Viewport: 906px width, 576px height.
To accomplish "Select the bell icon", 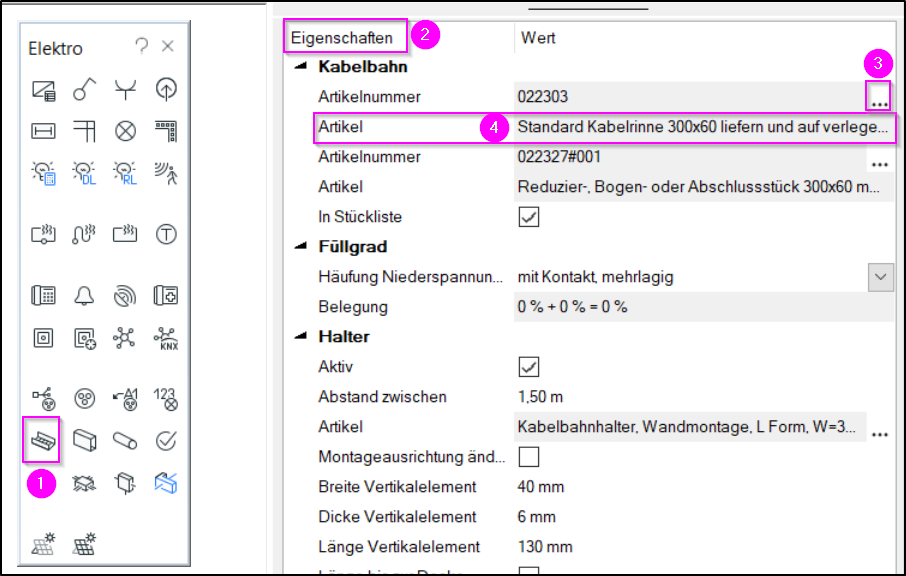I will coord(84,296).
